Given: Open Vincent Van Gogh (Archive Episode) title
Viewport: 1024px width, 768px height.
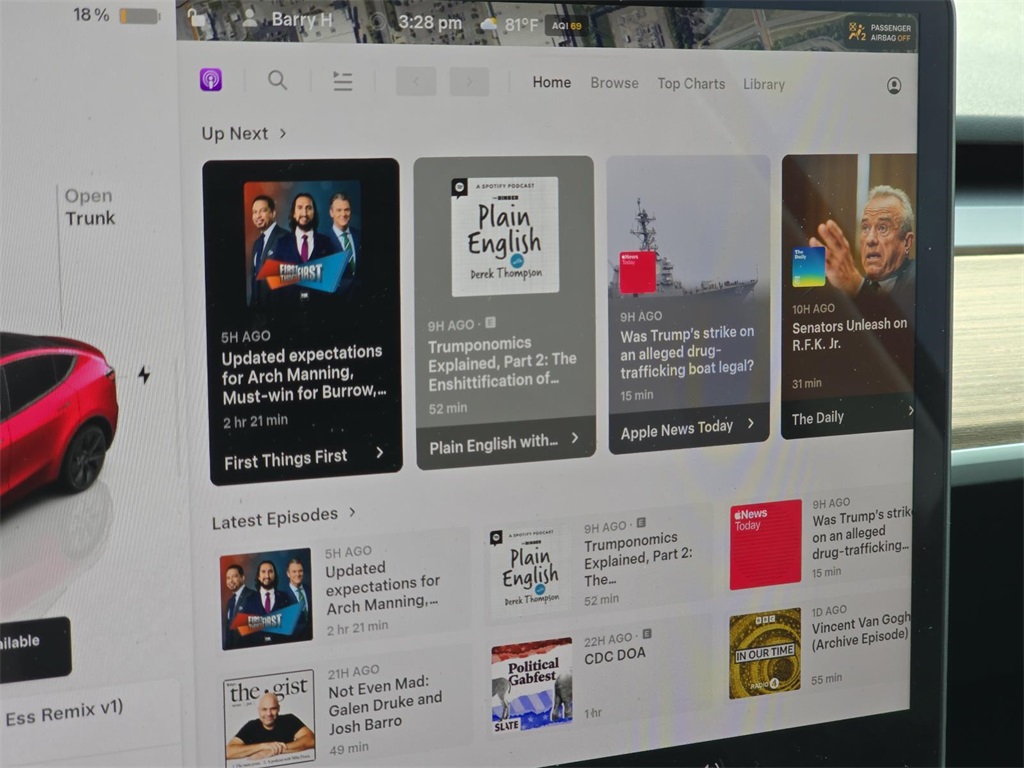Looking at the screenshot, I should click(861, 633).
